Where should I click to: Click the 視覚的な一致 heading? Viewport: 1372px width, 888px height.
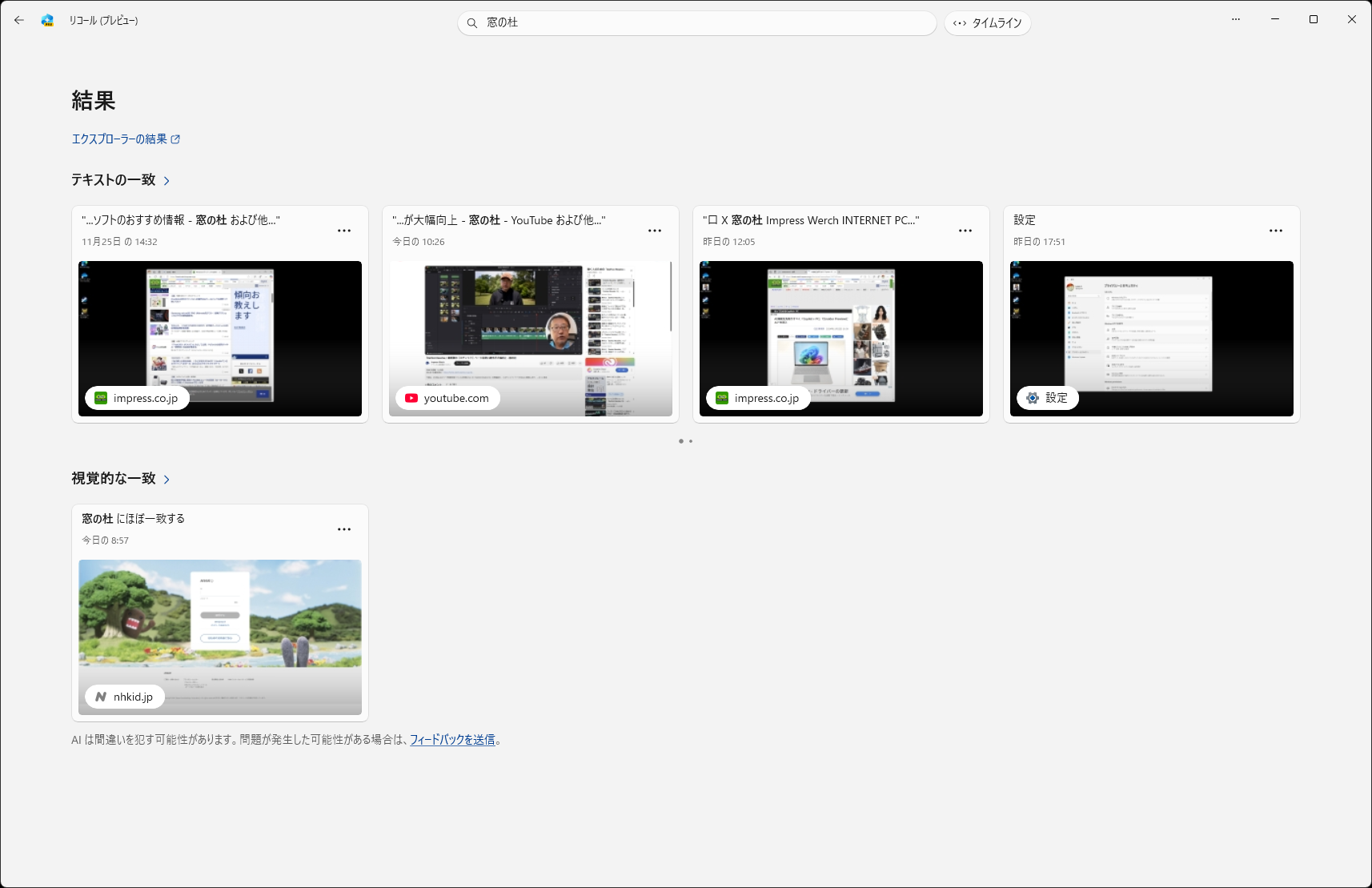[x=114, y=479]
